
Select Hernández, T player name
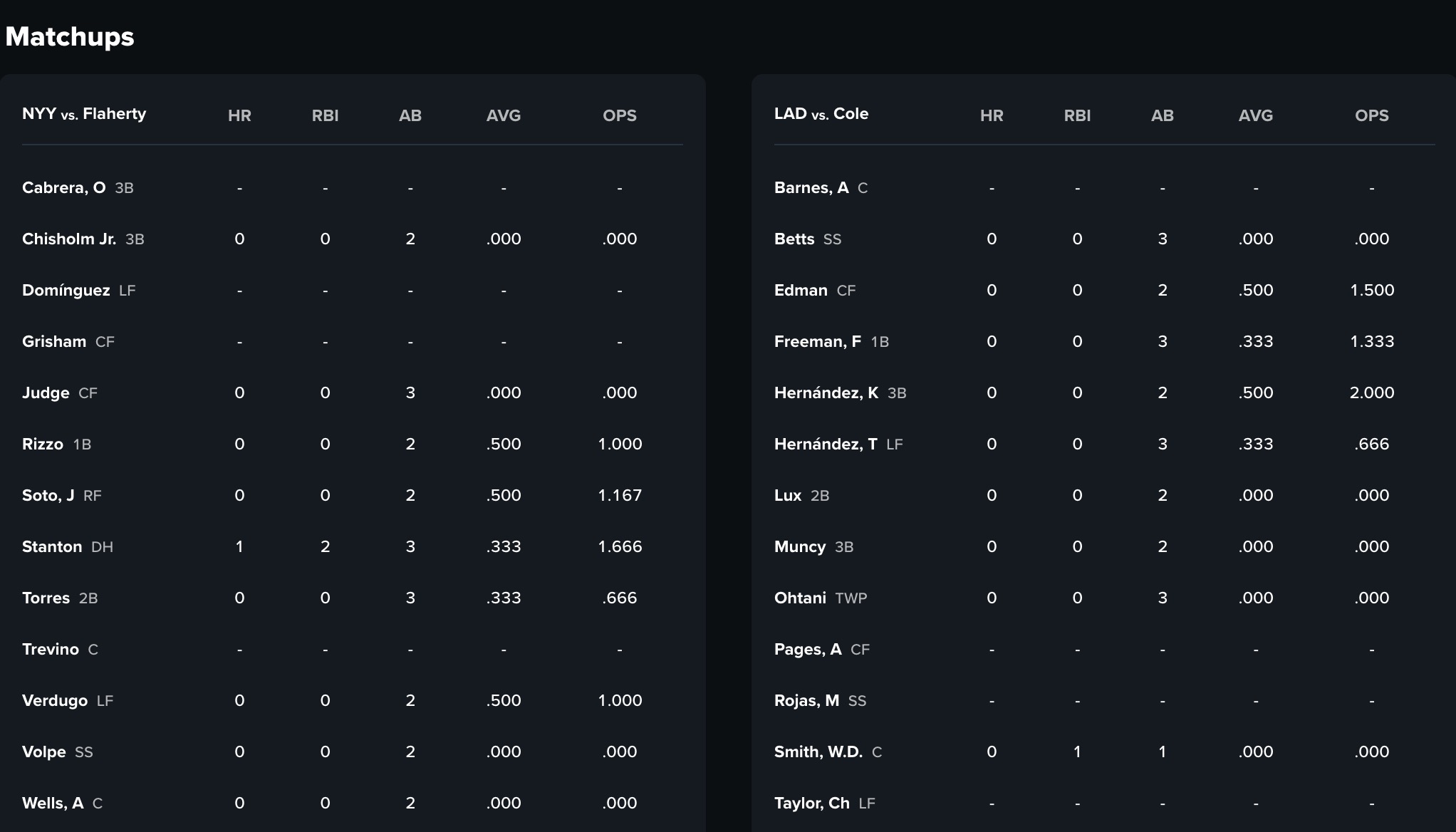[x=826, y=444]
